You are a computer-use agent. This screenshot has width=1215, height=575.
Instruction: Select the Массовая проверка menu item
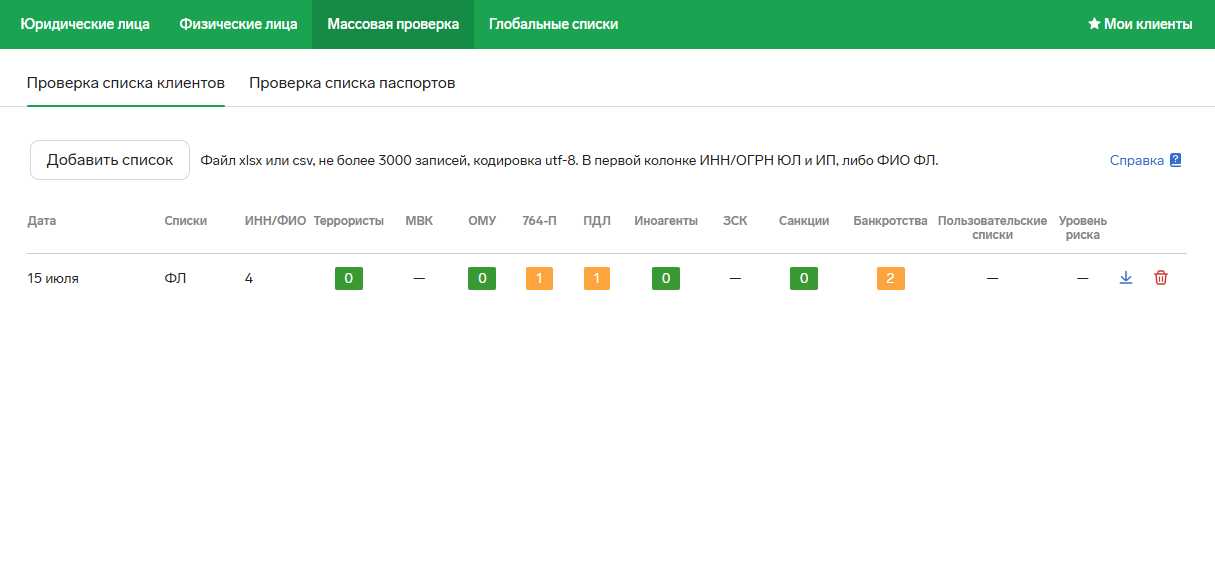[393, 24]
